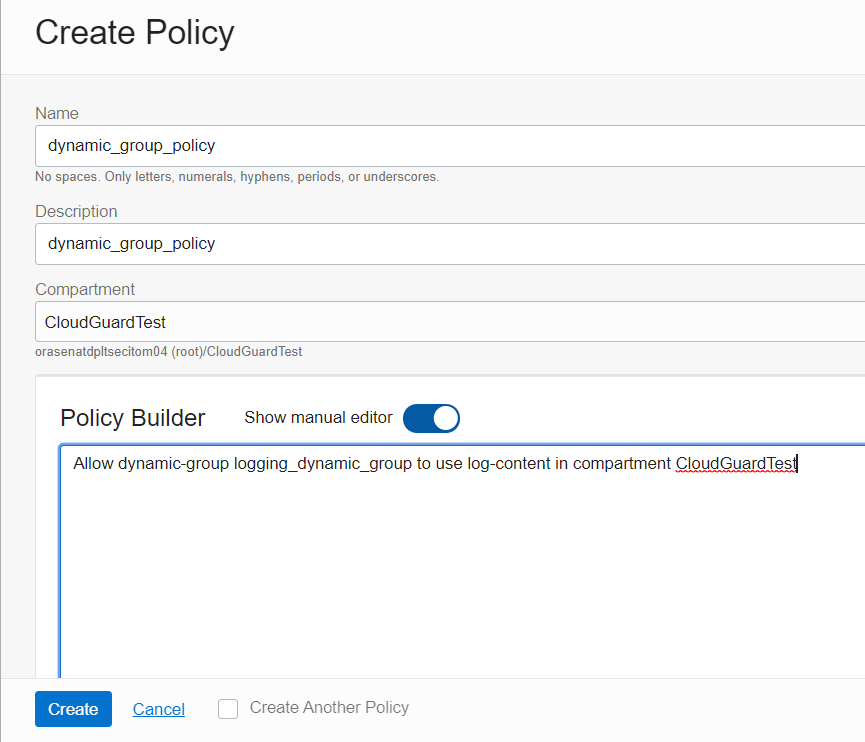Open the Compartment dropdown showing CloudGuardTest
The width and height of the screenshot is (865, 742).
click(x=450, y=322)
